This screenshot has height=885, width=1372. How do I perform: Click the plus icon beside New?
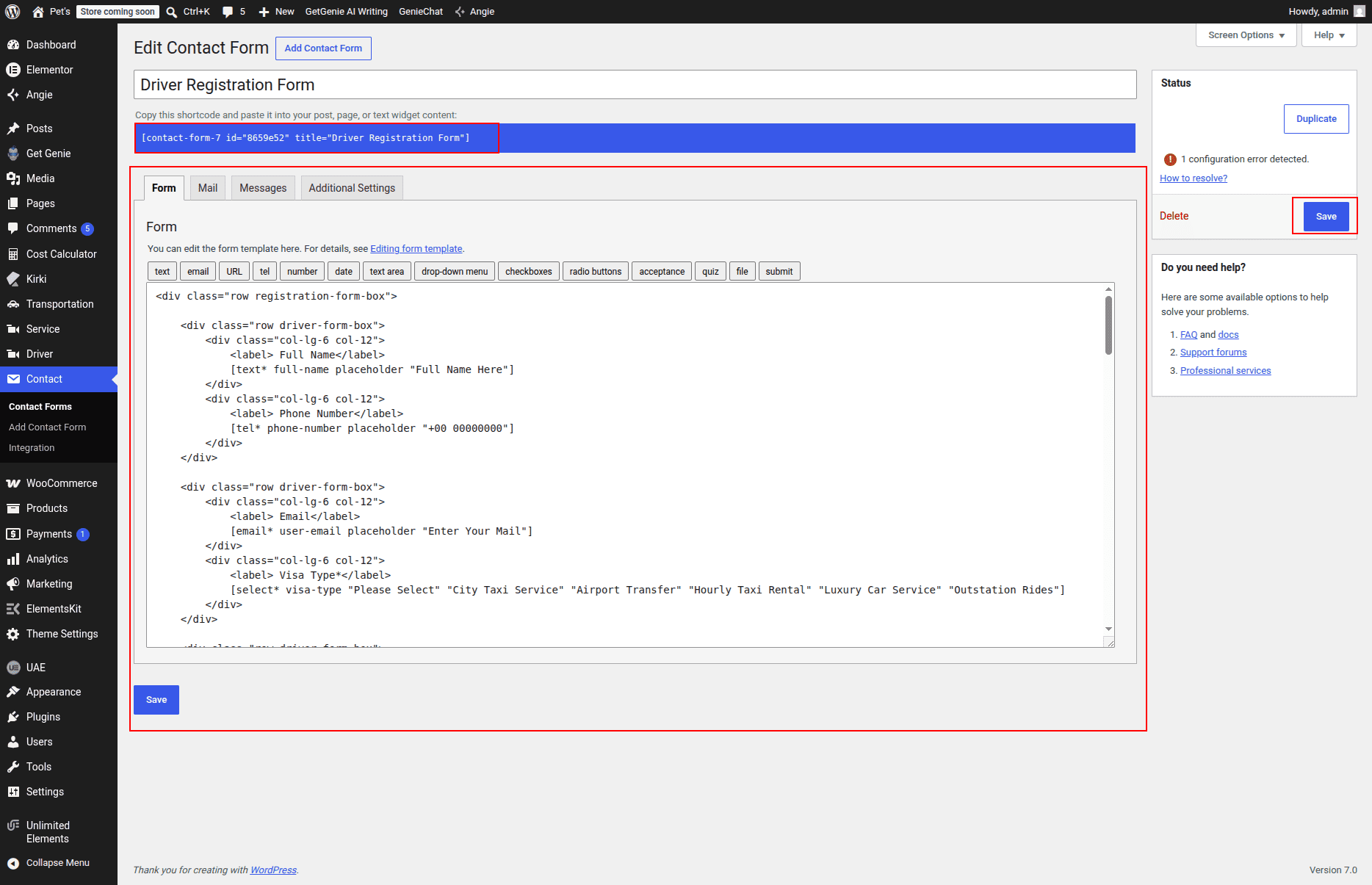pyautogui.click(x=264, y=12)
